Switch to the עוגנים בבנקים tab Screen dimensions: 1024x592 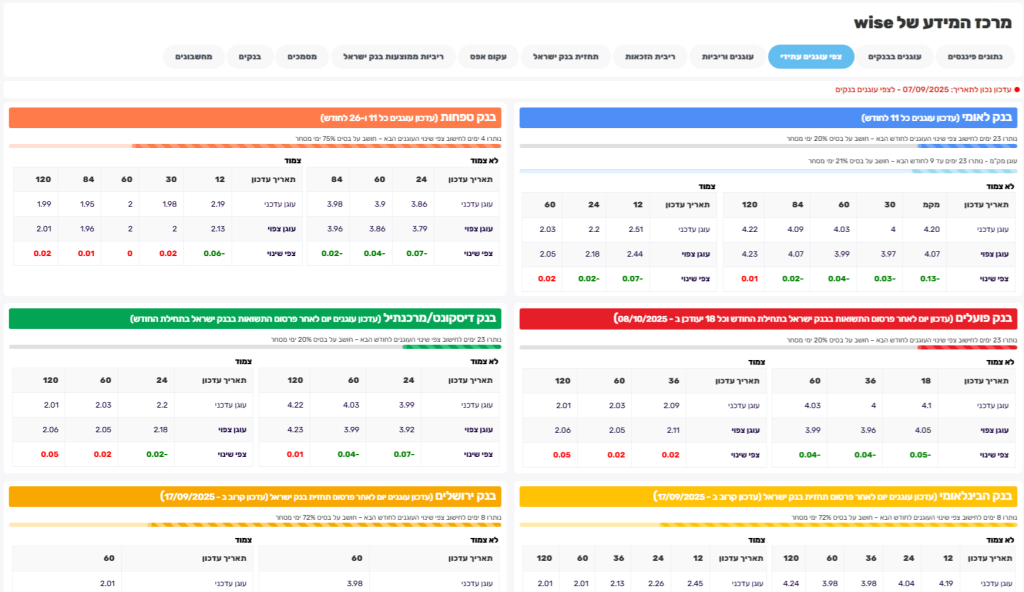(x=895, y=57)
